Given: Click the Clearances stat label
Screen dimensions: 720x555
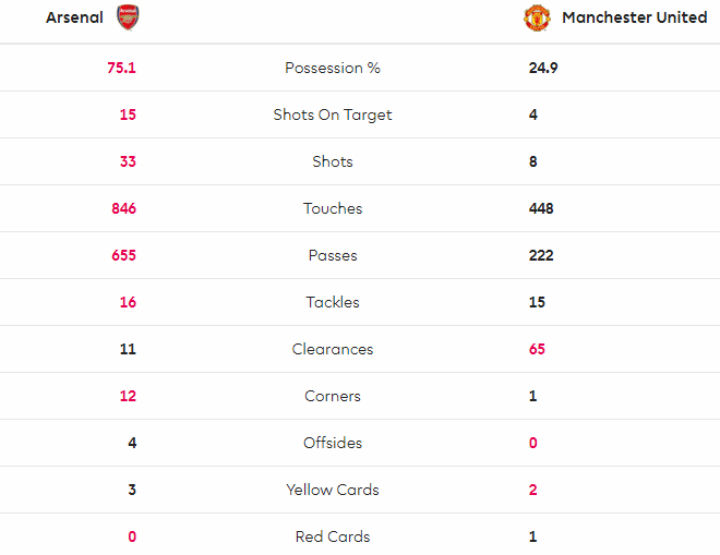Looking at the screenshot, I should tap(332, 349).
